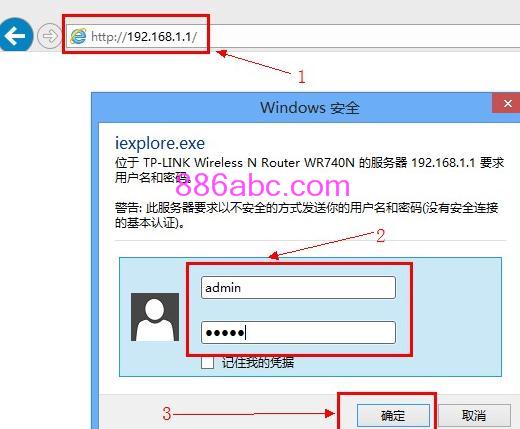Click the Internet Explorer page icon in address bar

pos(78,36)
